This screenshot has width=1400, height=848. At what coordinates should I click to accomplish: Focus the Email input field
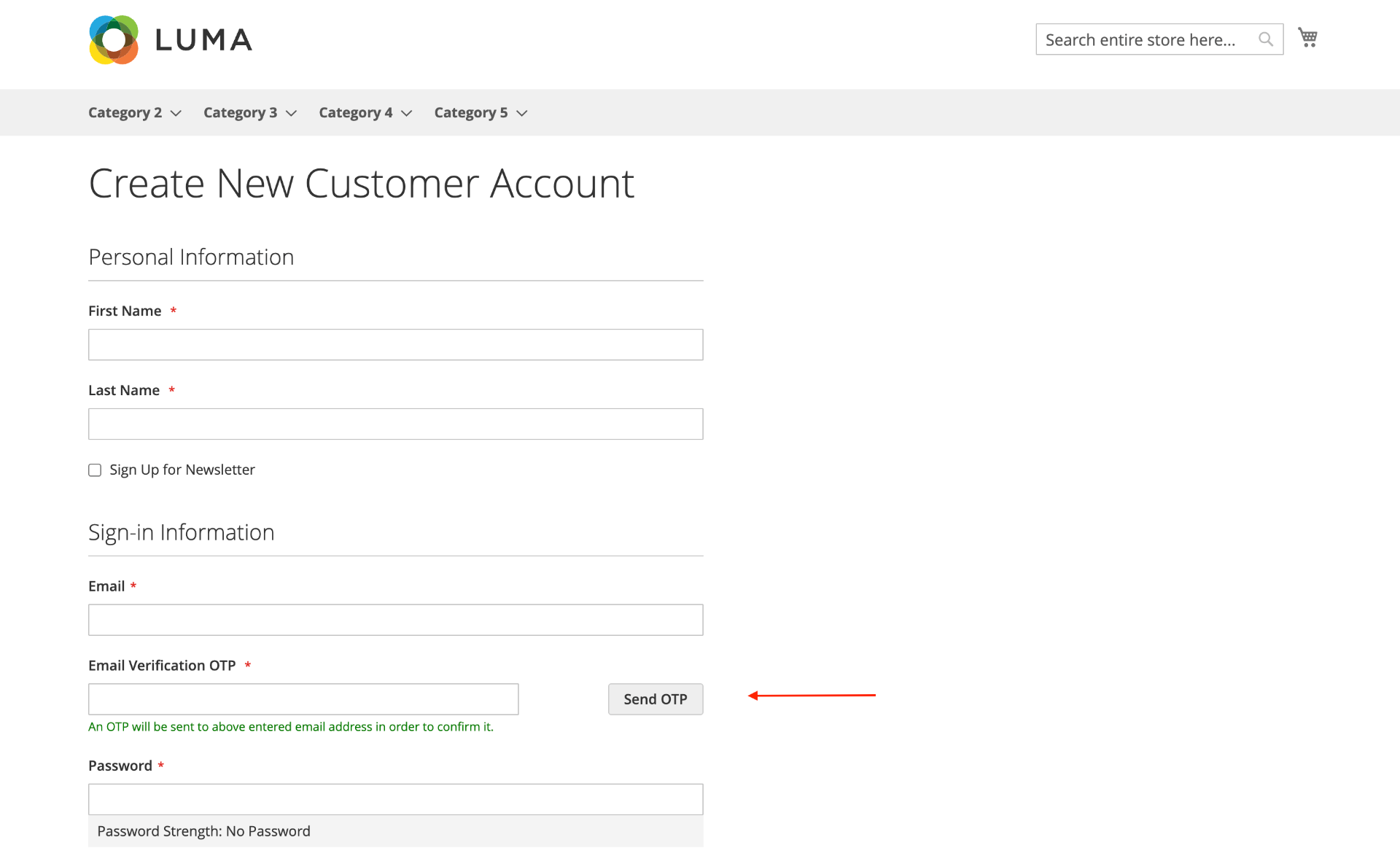tap(396, 620)
